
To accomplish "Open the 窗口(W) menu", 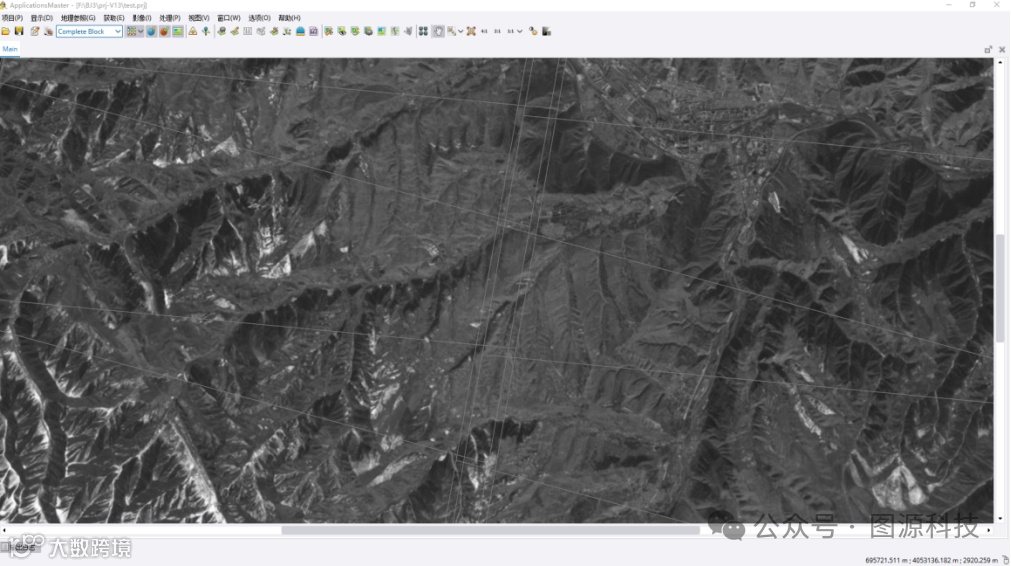I will tap(229, 18).
